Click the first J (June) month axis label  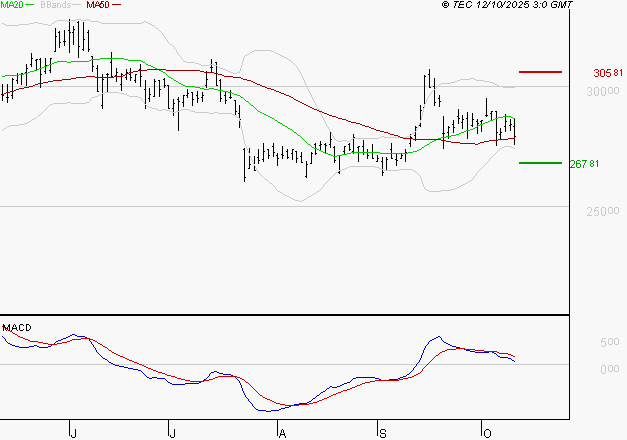point(73,432)
